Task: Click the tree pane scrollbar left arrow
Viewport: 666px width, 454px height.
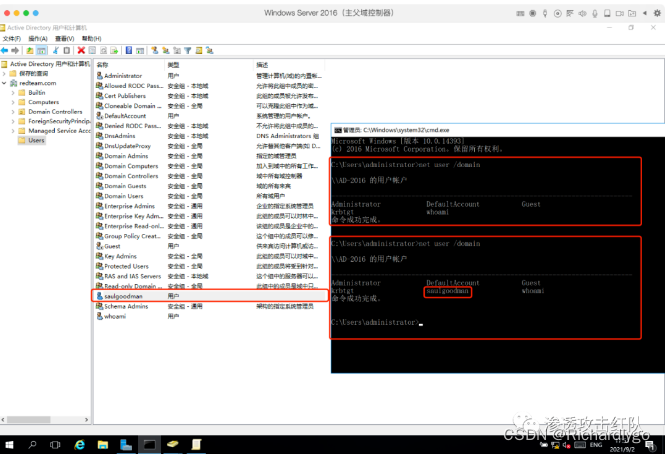Action: (x=3, y=420)
